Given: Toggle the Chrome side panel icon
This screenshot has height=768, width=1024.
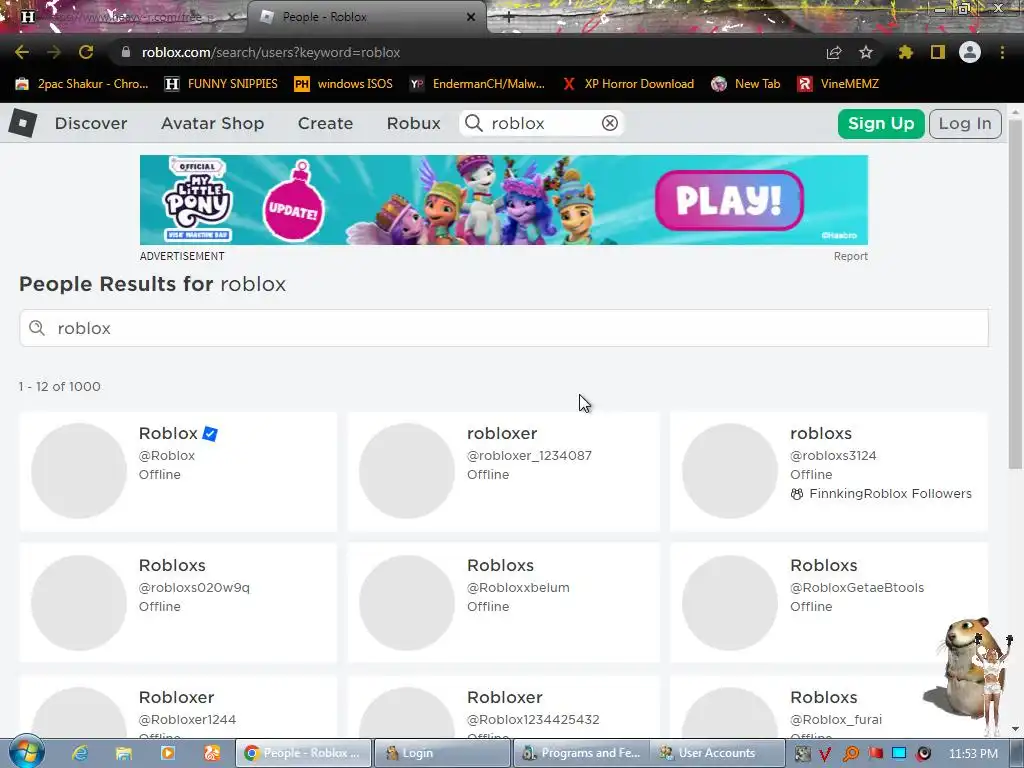Looking at the screenshot, I should pyautogui.click(x=938, y=52).
